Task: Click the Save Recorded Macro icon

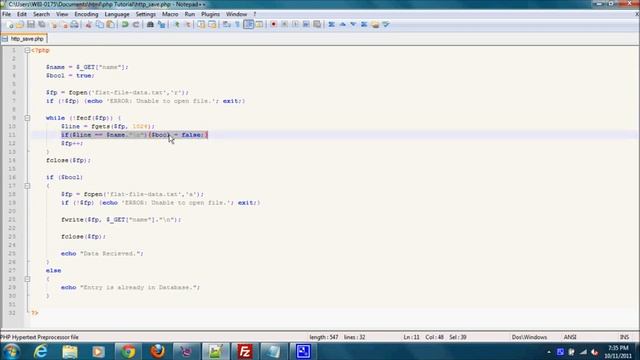Action: point(317,24)
